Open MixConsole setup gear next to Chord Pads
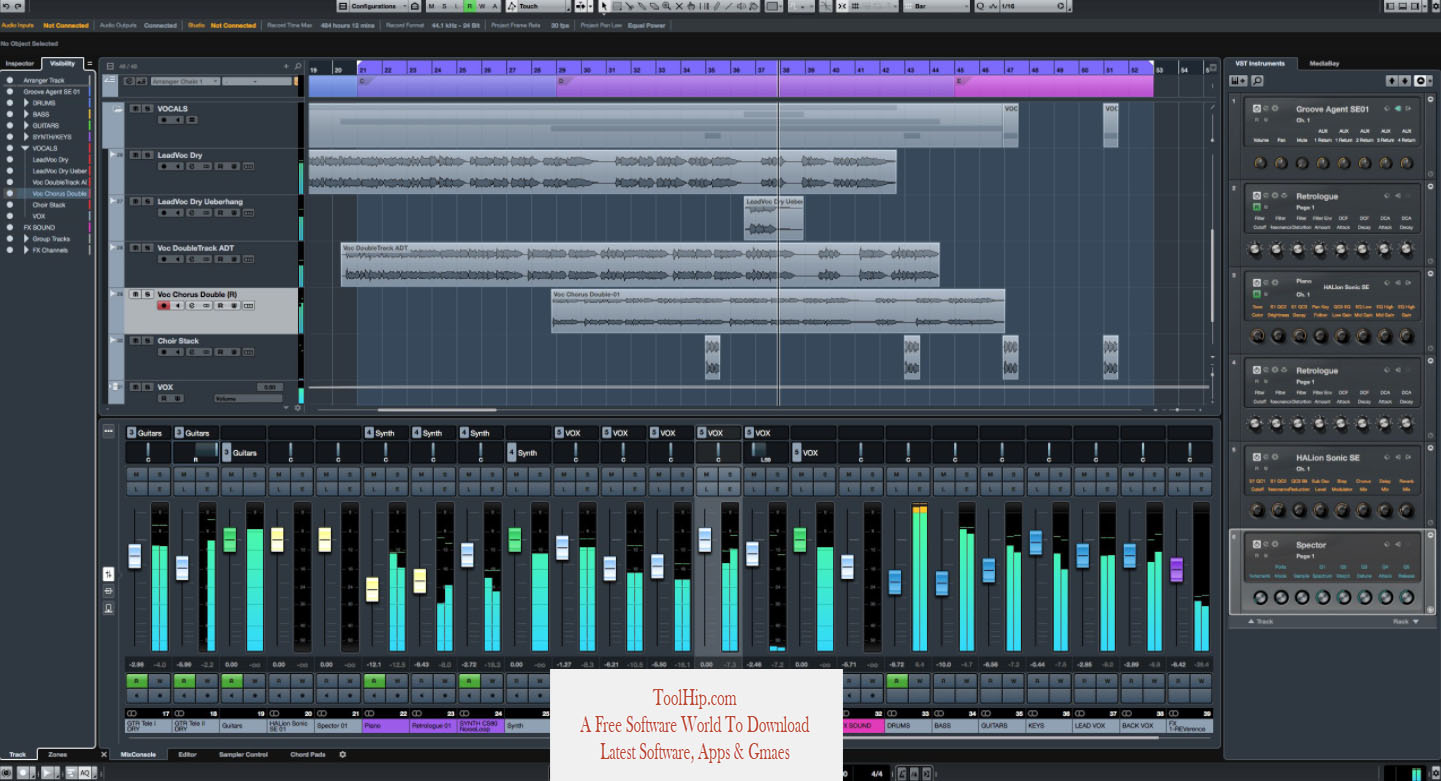Viewport: 1441px width, 781px height. pos(342,754)
